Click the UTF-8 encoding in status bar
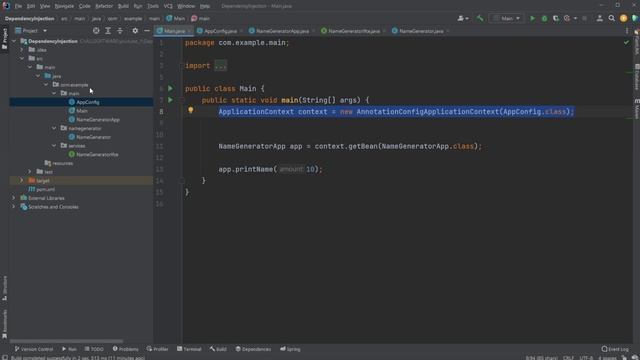Image resolution: width=640 pixels, height=360 pixels. pyautogui.click(x=586, y=358)
